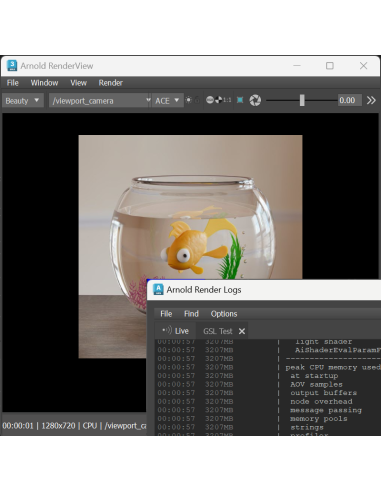The width and height of the screenshot is (381, 492).
Task: Click the exposure slider handle
Action: pos(302,100)
